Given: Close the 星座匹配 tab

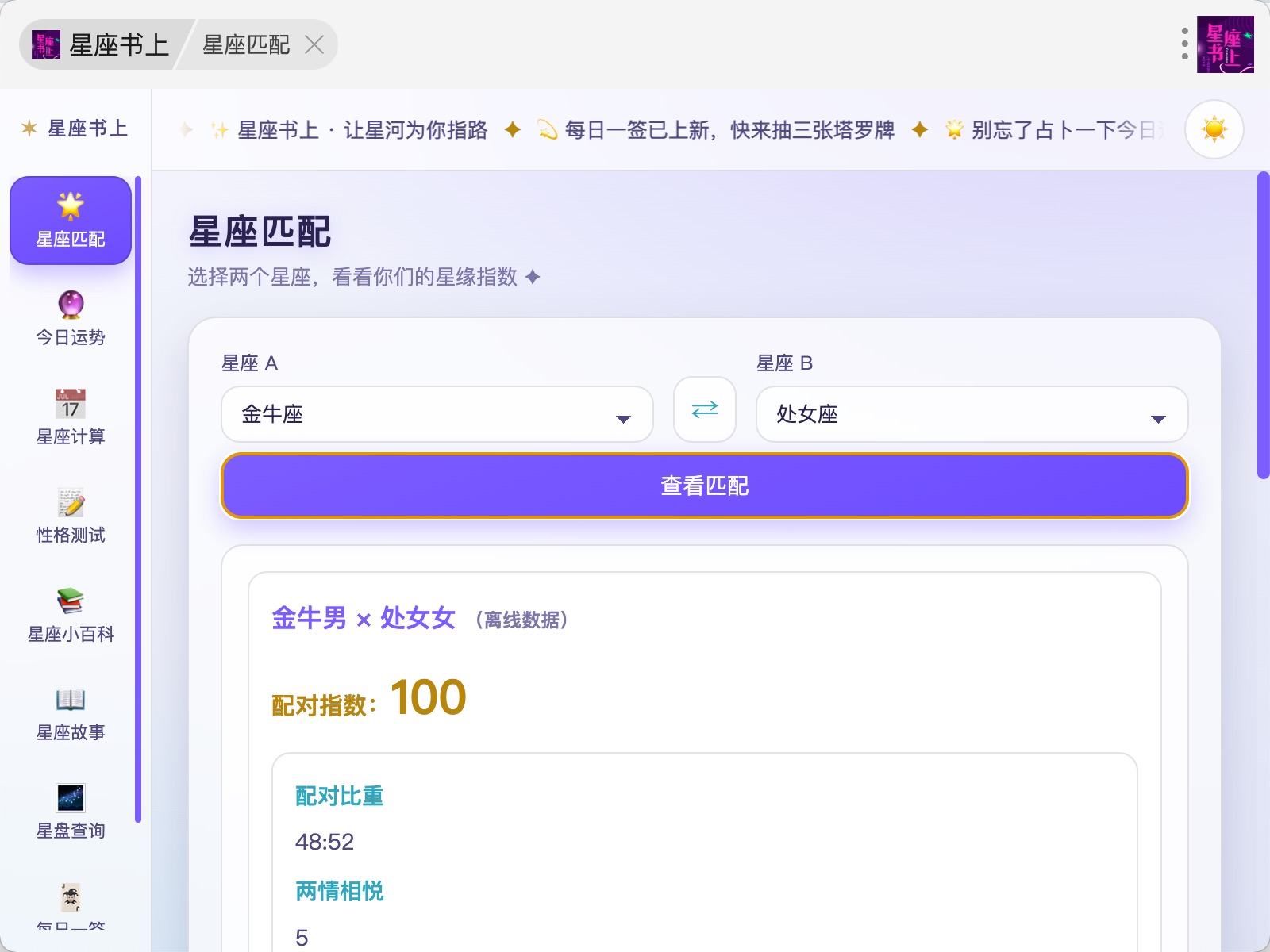Looking at the screenshot, I should pos(314,44).
